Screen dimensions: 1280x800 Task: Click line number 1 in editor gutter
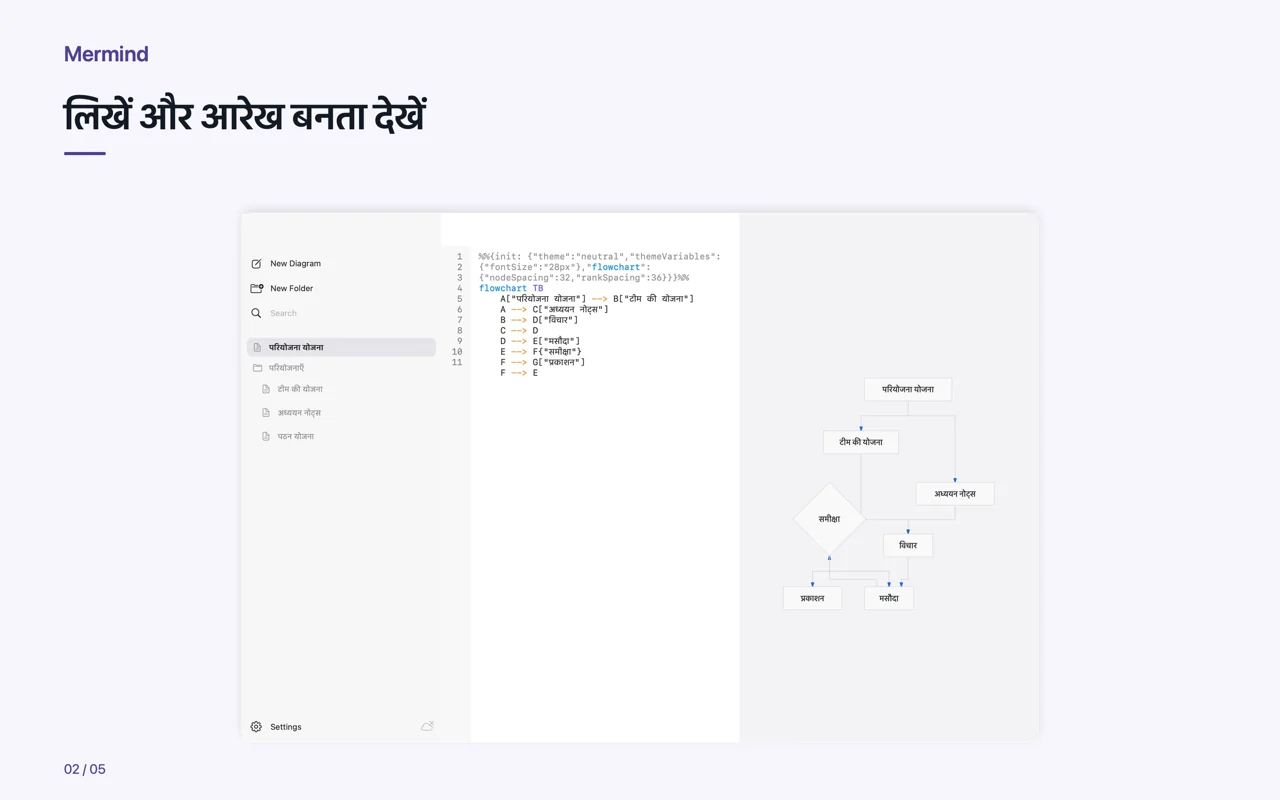point(459,257)
